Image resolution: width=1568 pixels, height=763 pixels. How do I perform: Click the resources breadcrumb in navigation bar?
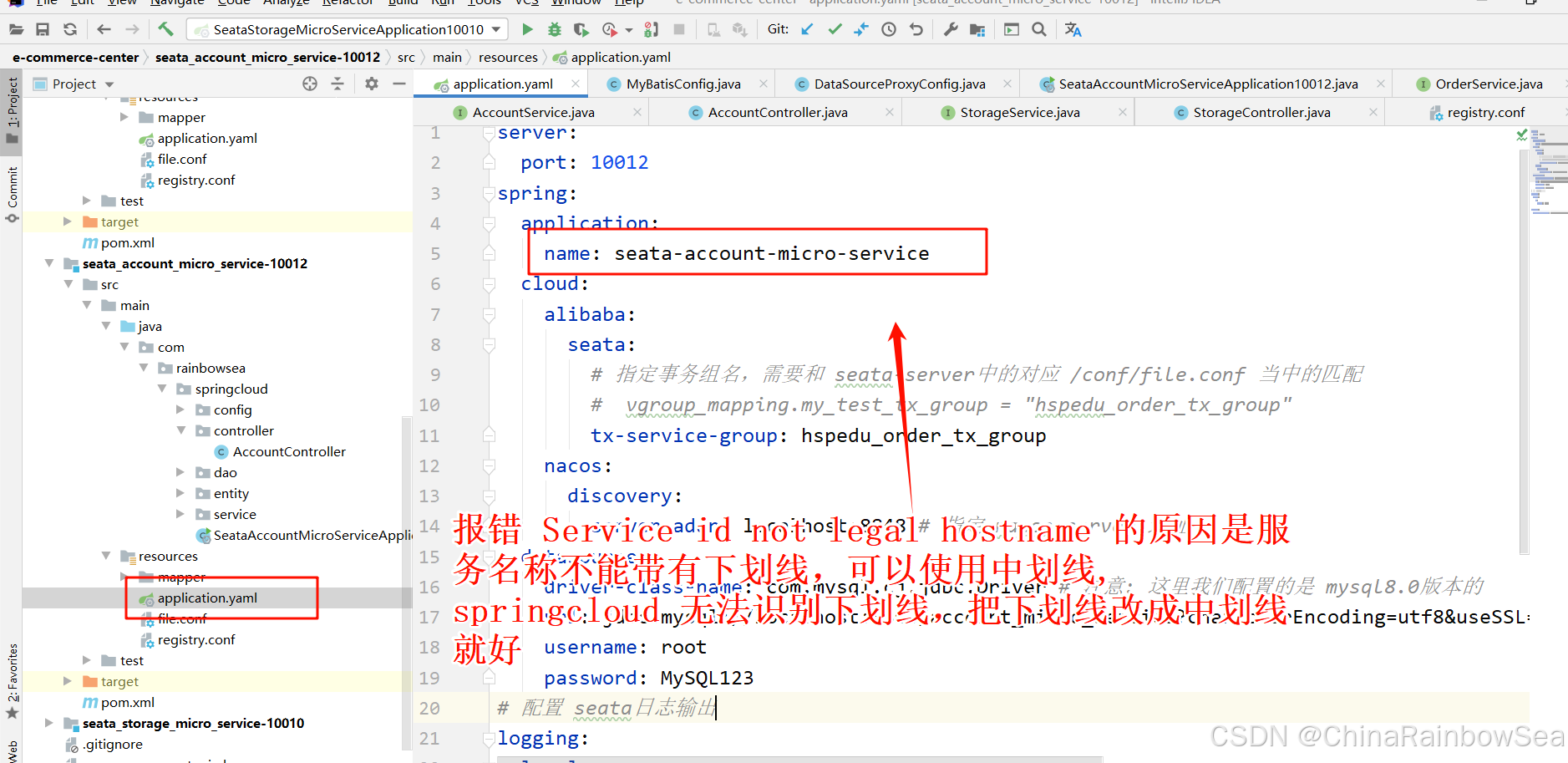coord(508,57)
